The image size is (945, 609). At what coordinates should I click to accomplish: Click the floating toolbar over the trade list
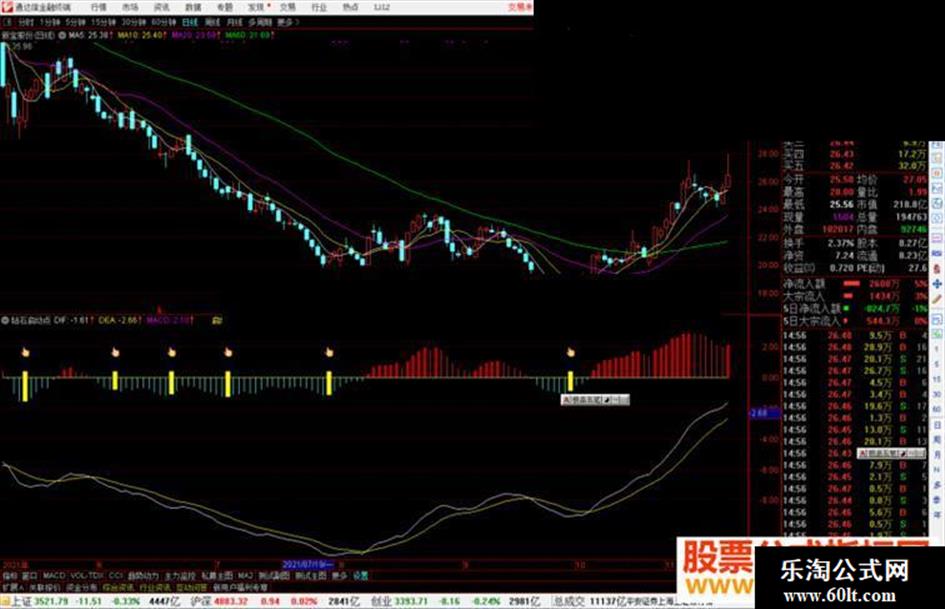coord(891,453)
